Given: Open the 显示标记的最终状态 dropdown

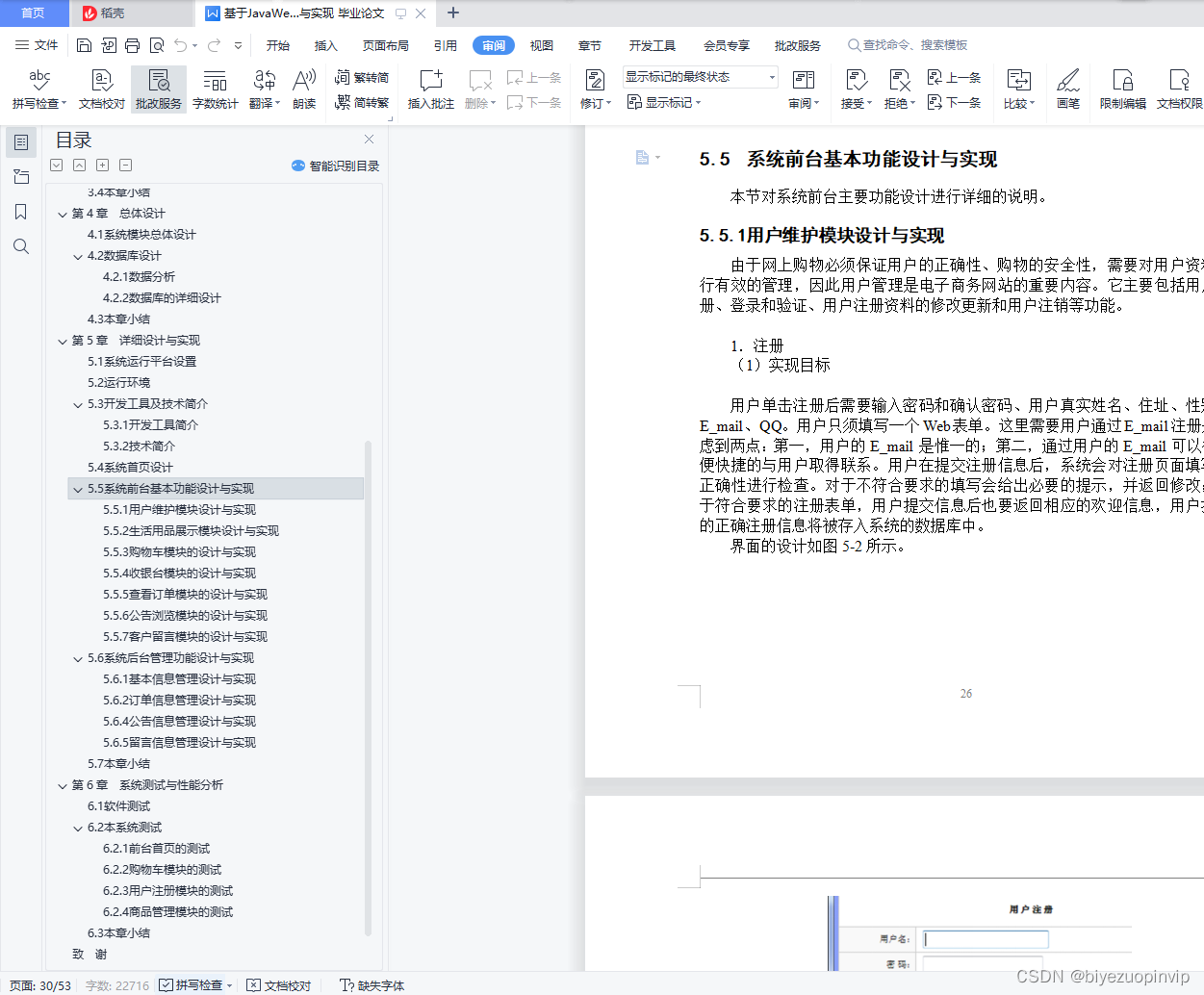Looking at the screenshot, I should point(701,77).
